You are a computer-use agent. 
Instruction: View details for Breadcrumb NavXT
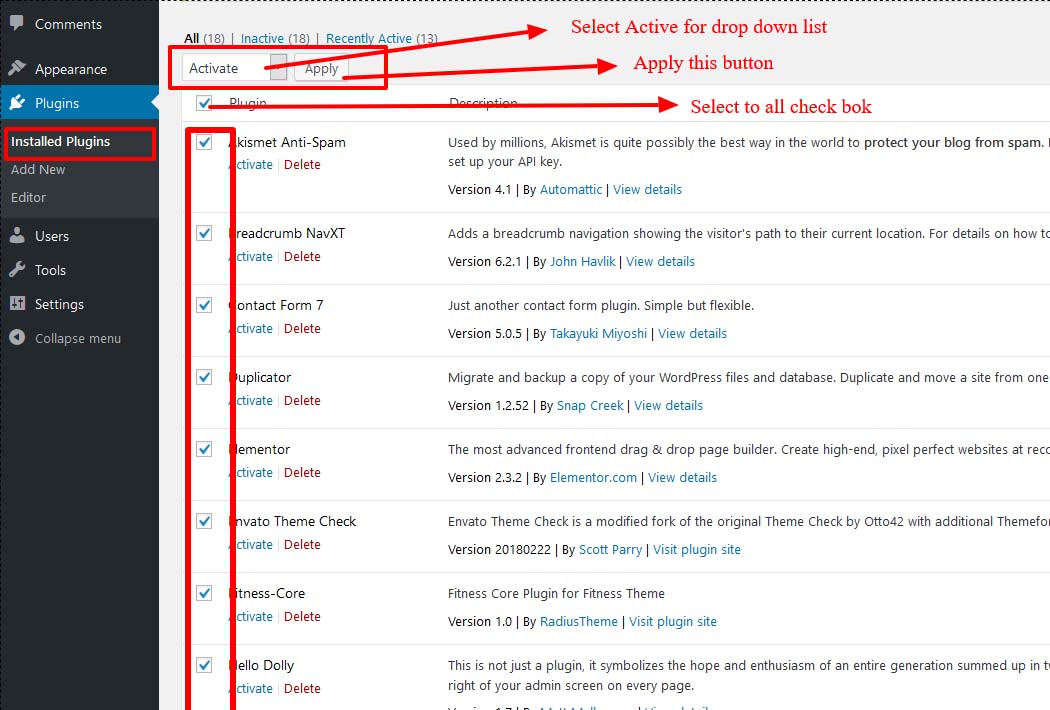[660, 261]
